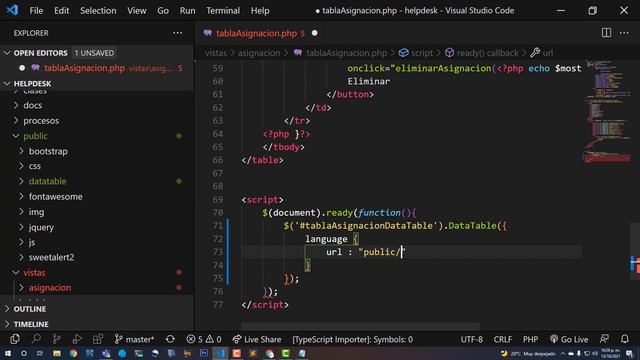Viewport: 640px width, 360px height.
Task: Click script breadcrumb segment
Action: 416,53
